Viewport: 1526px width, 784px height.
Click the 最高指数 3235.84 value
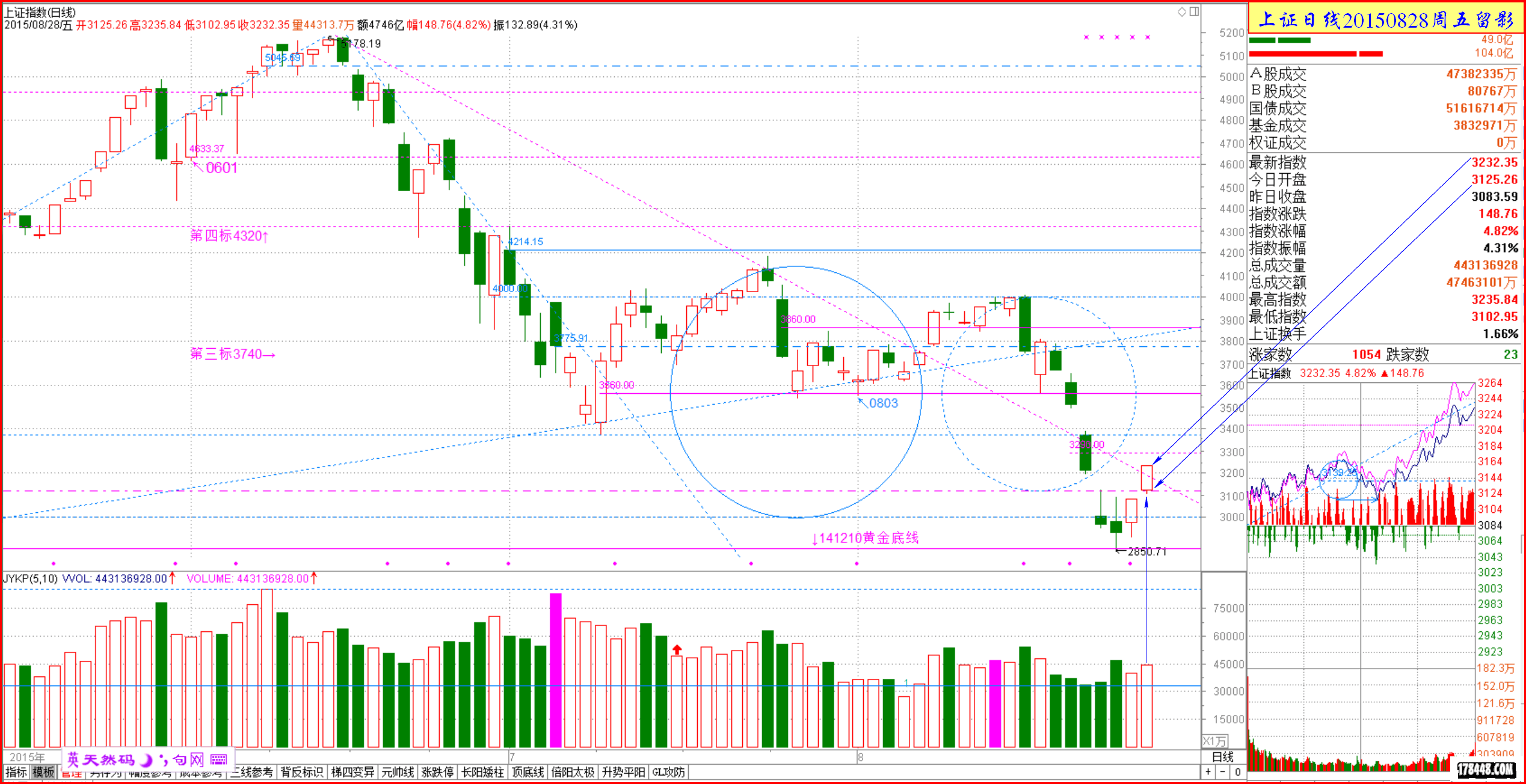1494,299
